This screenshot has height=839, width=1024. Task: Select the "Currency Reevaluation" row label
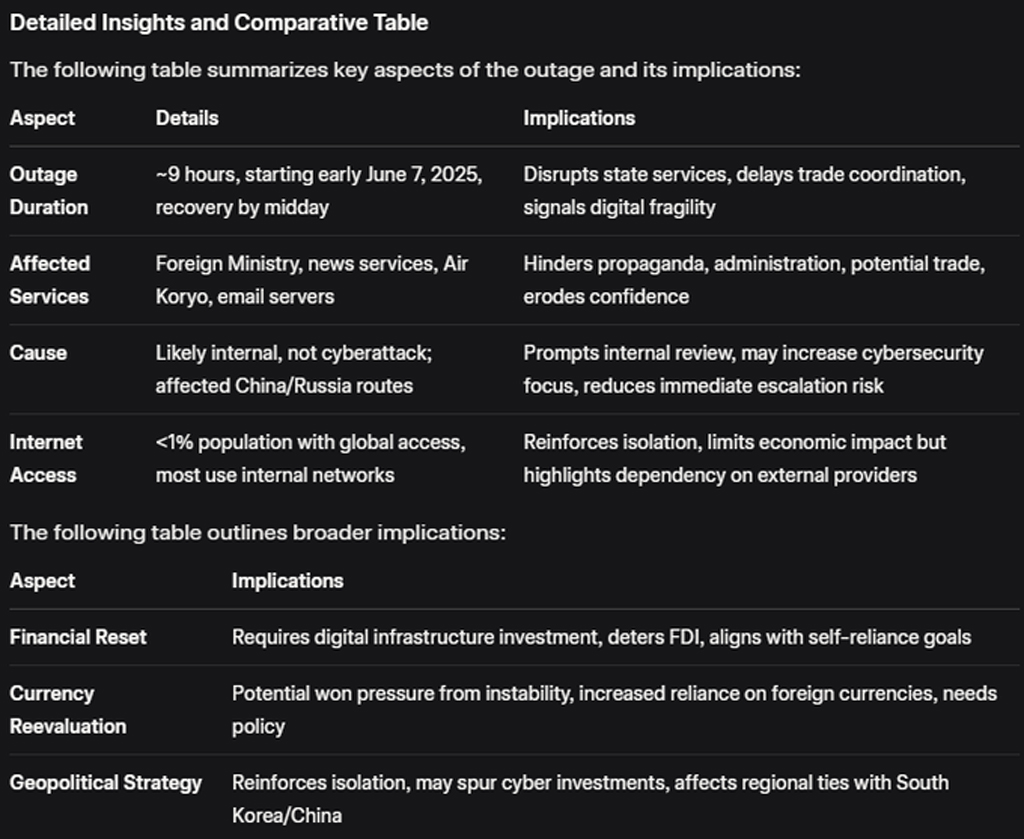coord(68,709)
